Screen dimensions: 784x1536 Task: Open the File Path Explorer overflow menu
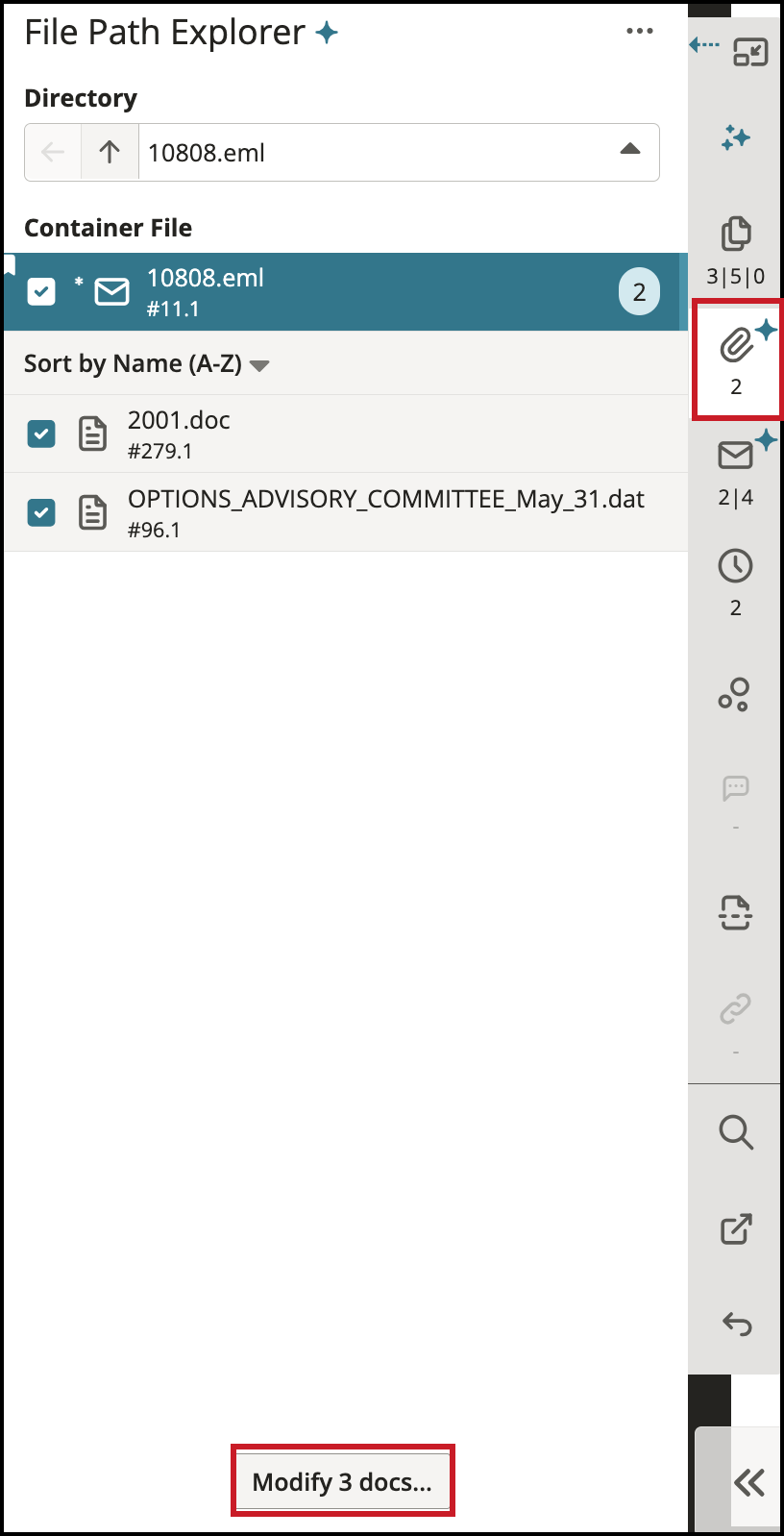point(639,31)
